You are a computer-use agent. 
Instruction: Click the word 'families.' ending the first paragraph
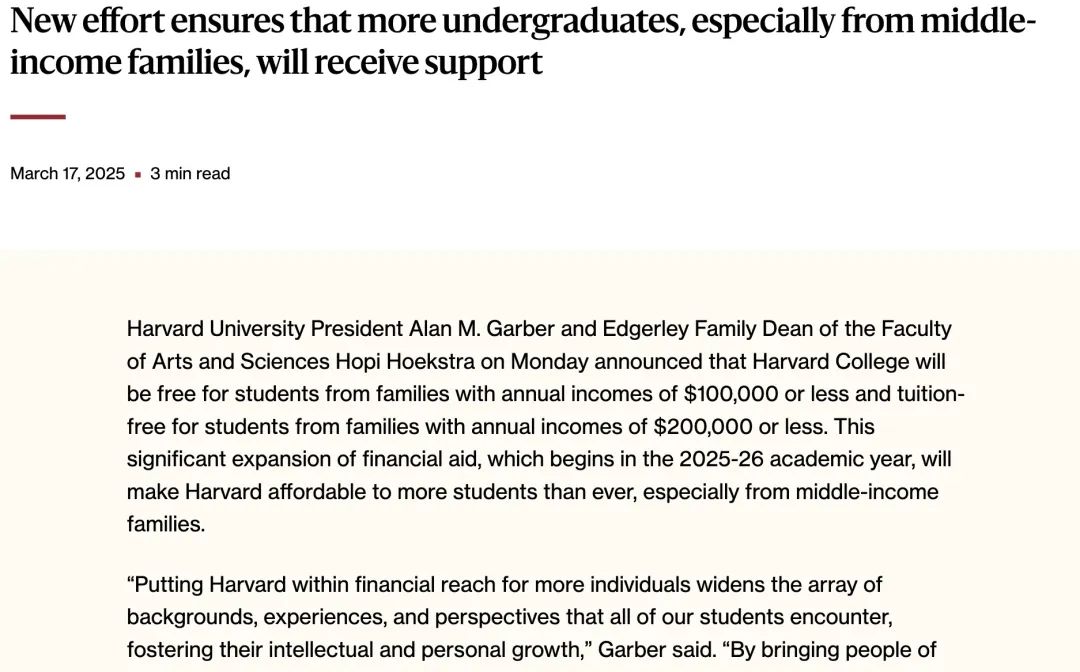(166, 524)
